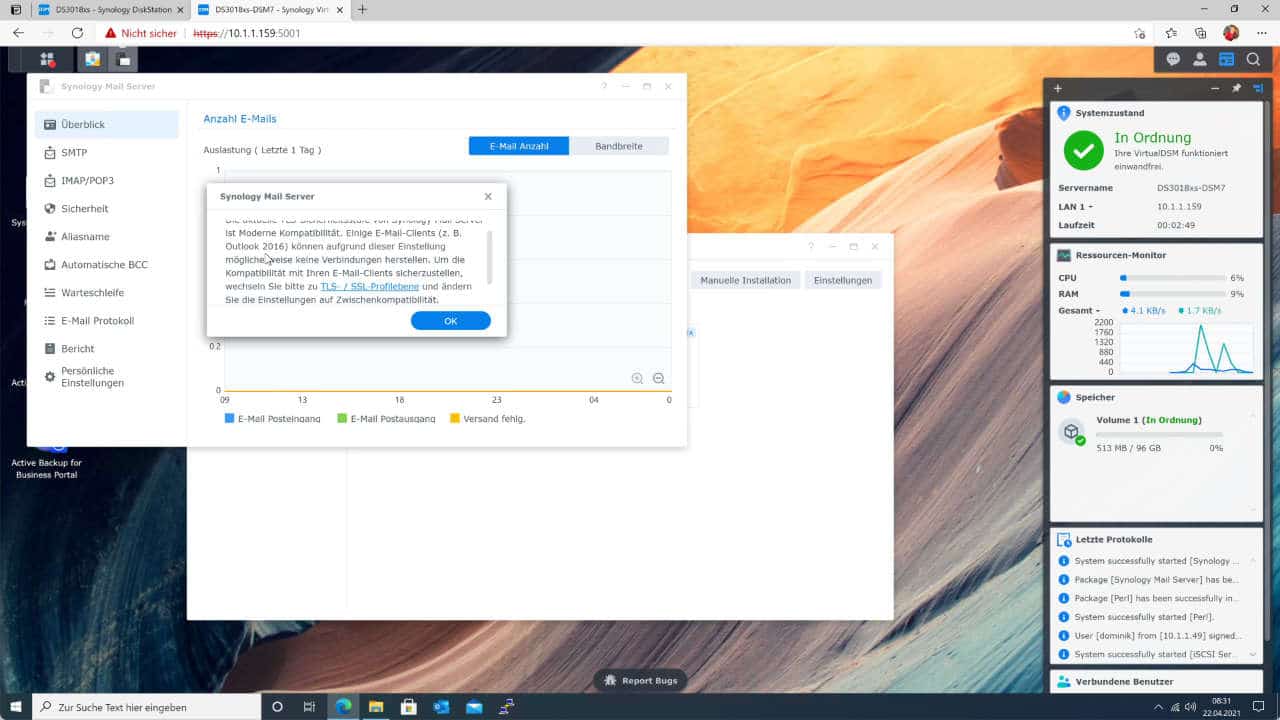The image size is (1280, 720).
Task: Open help in Synology Mail Server window
Action: pyautogui.click(x=604, y=87)
